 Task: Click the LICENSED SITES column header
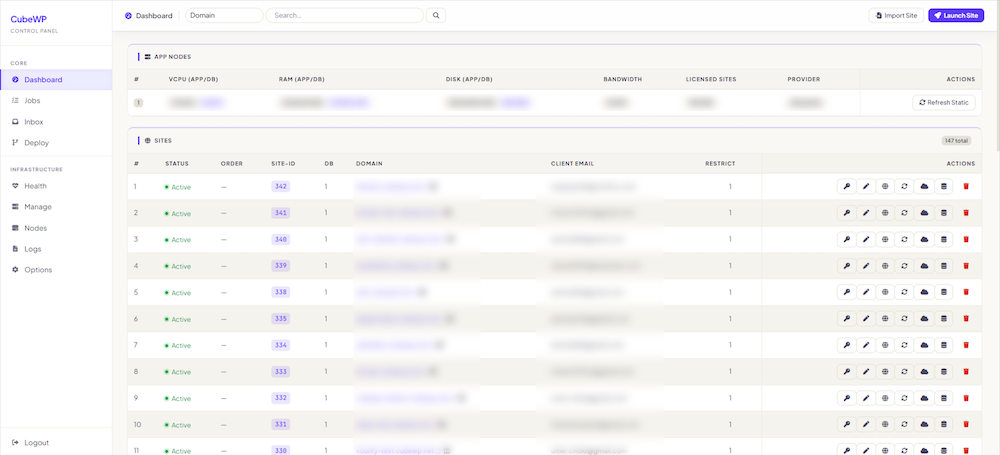[x=711, y=79]
